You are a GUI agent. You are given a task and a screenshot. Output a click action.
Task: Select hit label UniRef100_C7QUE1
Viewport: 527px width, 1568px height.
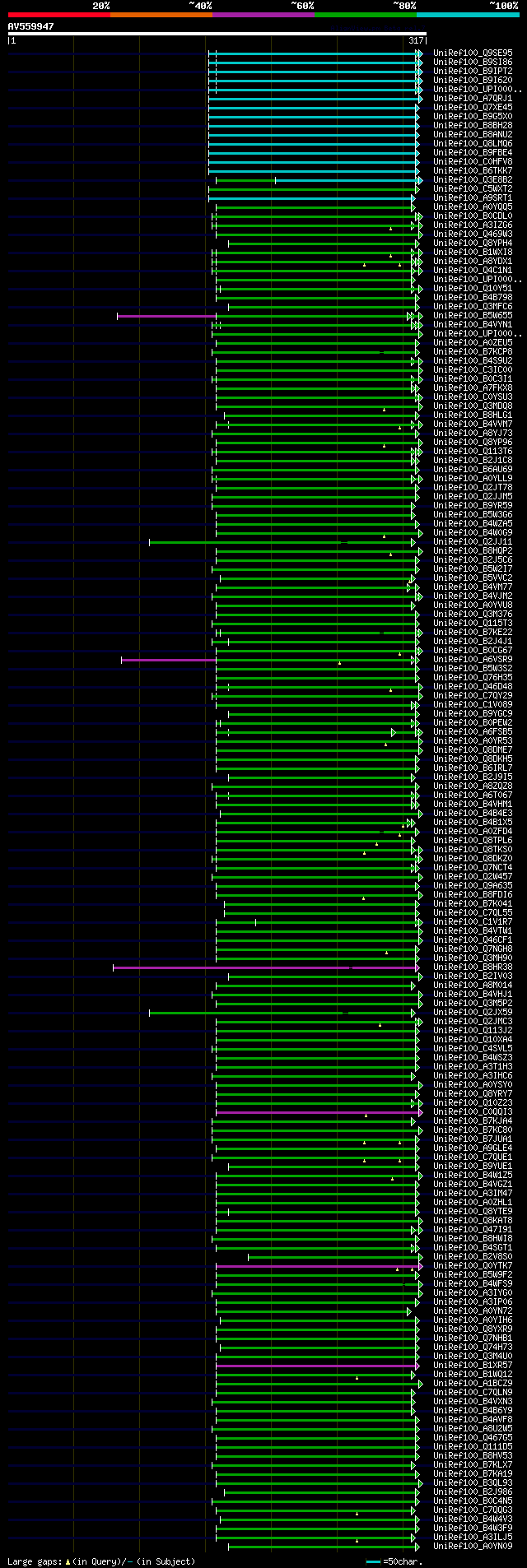[x=473, y=1157]
